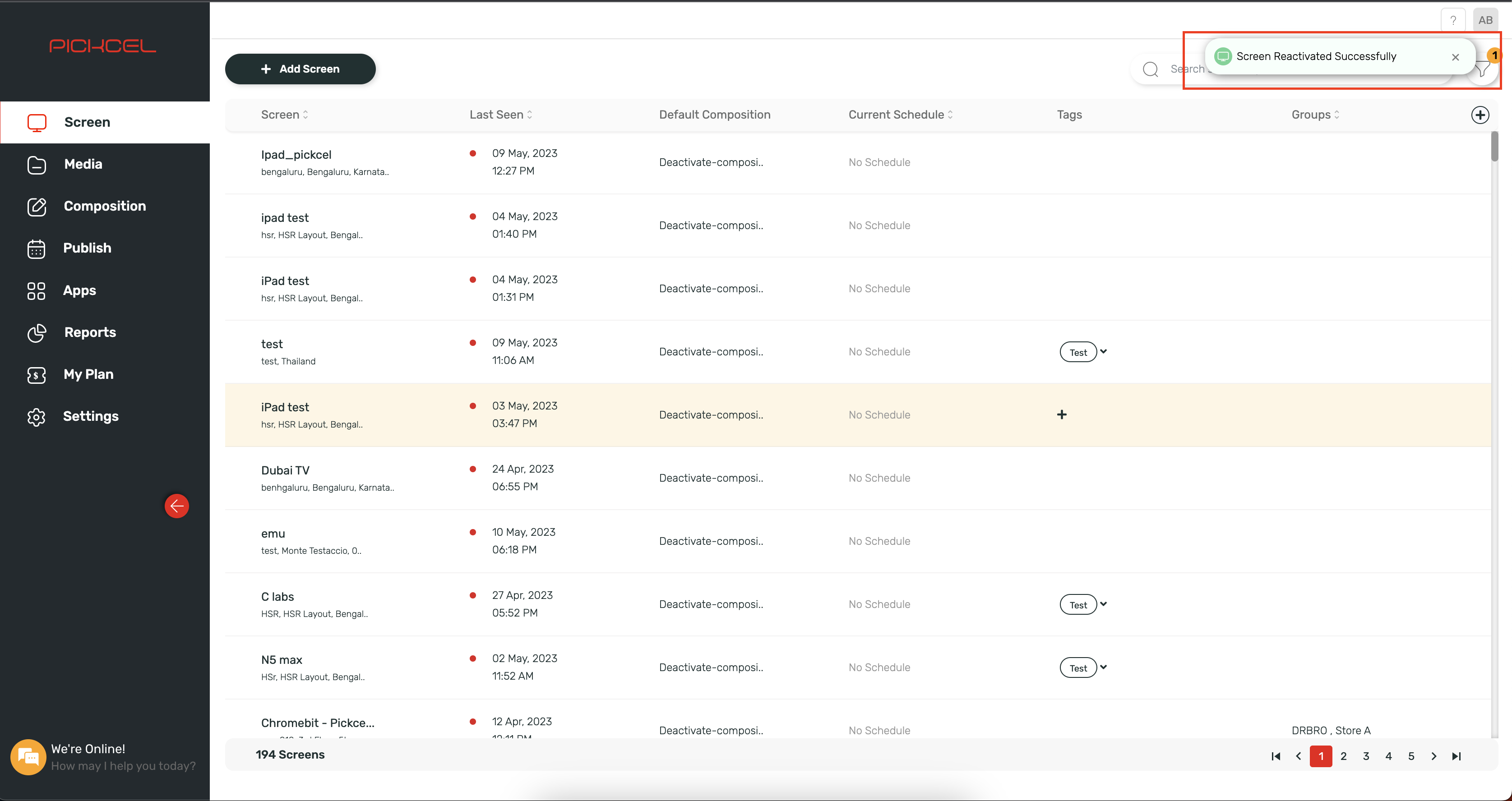The height and width of the screenshot is (801, 1512).
Task: Expand tags dropdown for C labs
Action: click(x=1104, y=604)
